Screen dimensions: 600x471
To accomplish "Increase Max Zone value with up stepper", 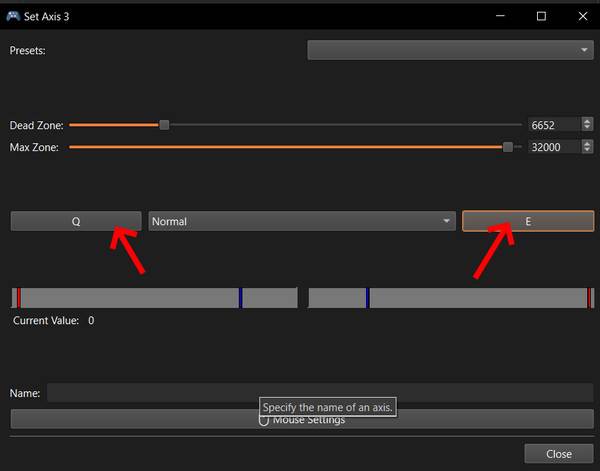I will (587, 143).
